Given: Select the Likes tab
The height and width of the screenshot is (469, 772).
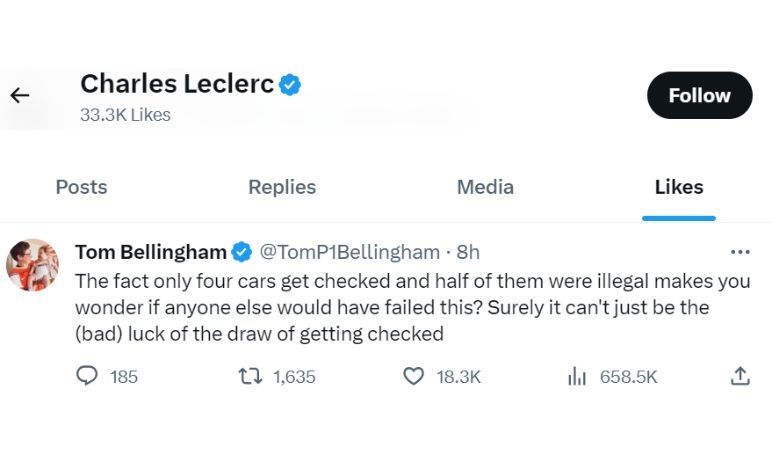Looking at the screenshot, I should coord(679,187).
